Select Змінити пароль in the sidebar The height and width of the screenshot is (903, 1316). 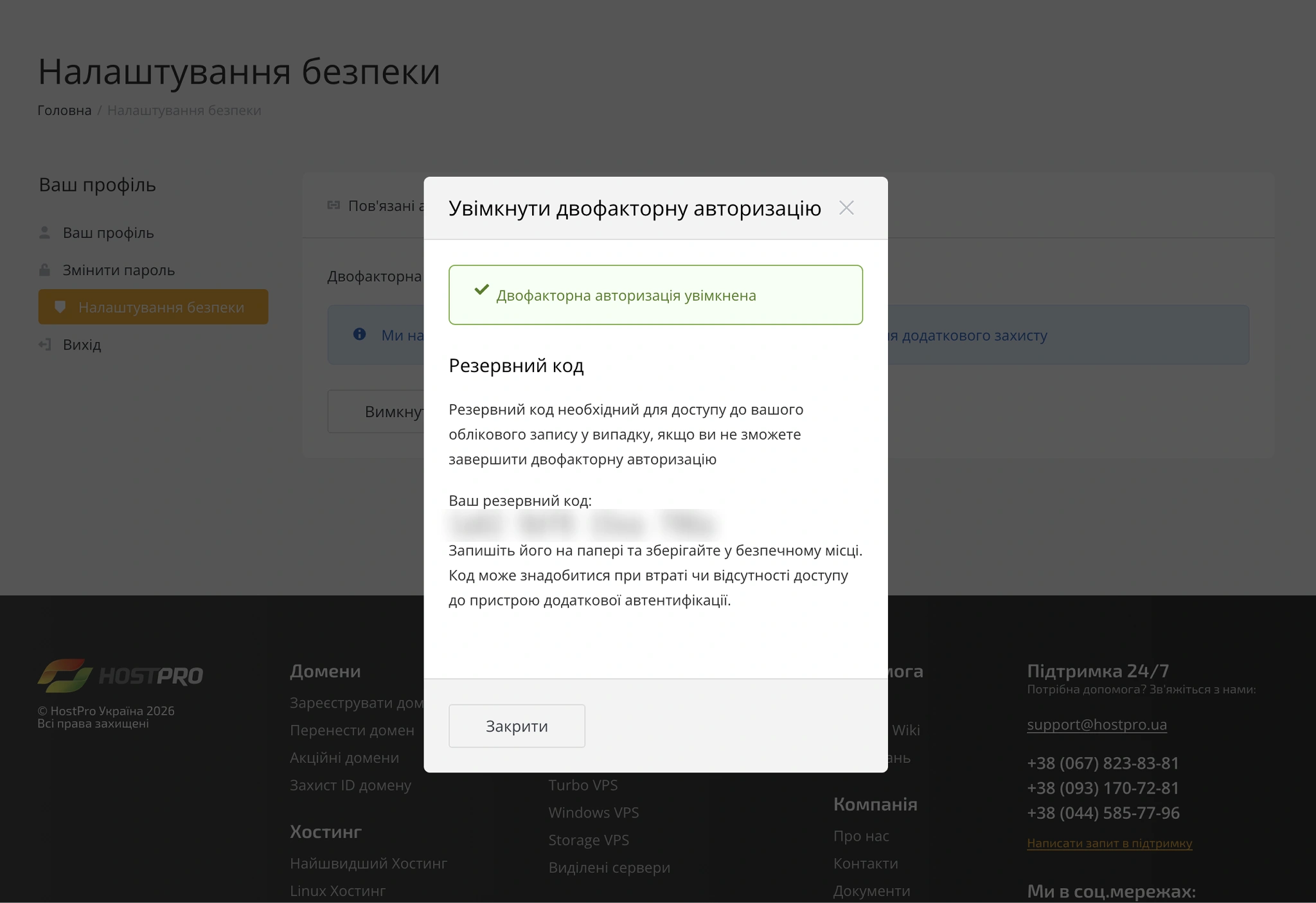click(x=118, y=270)
